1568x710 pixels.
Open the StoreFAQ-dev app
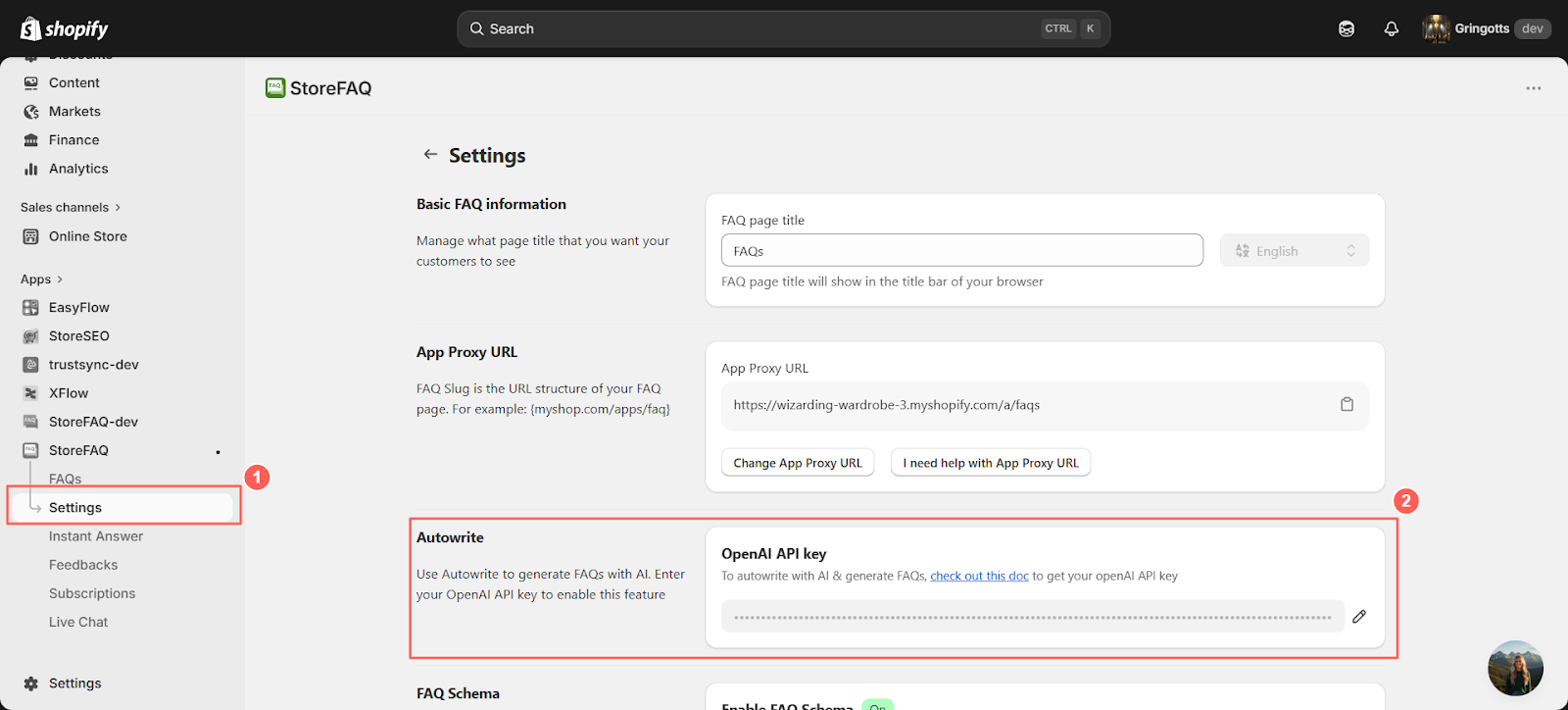tap(93, 422)
